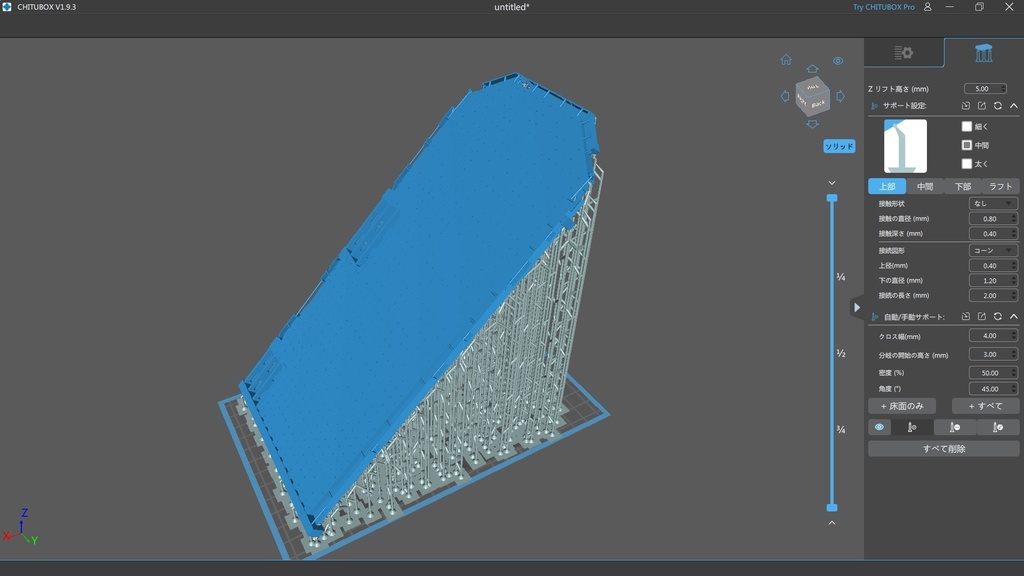The height and width of the screenshot is (576, 1024).
Task: Toggle the 中間 (medium) support checkbox
Action: (967, 145)
